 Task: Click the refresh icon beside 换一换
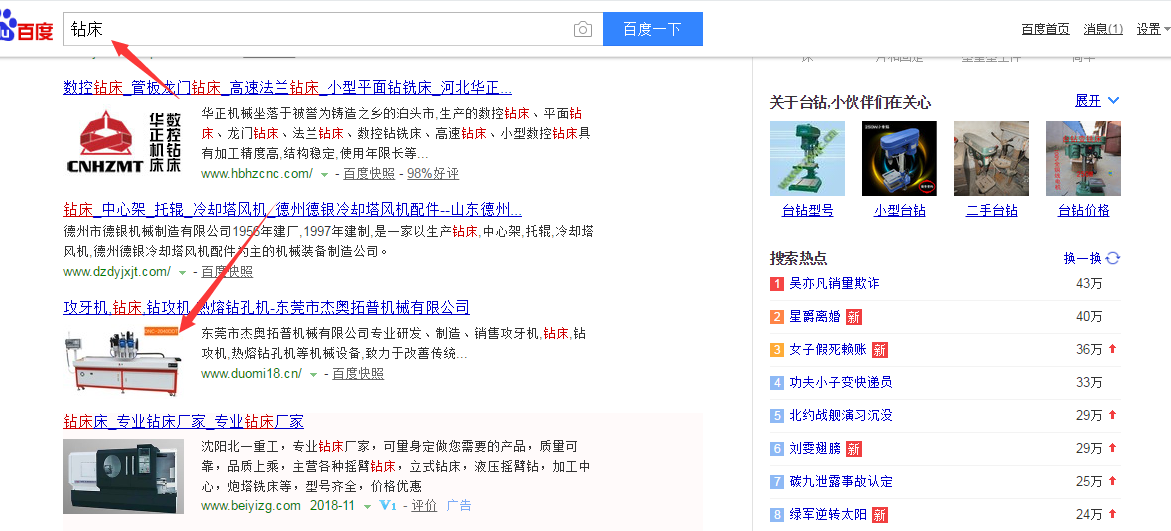click(x=1113, y=258)
